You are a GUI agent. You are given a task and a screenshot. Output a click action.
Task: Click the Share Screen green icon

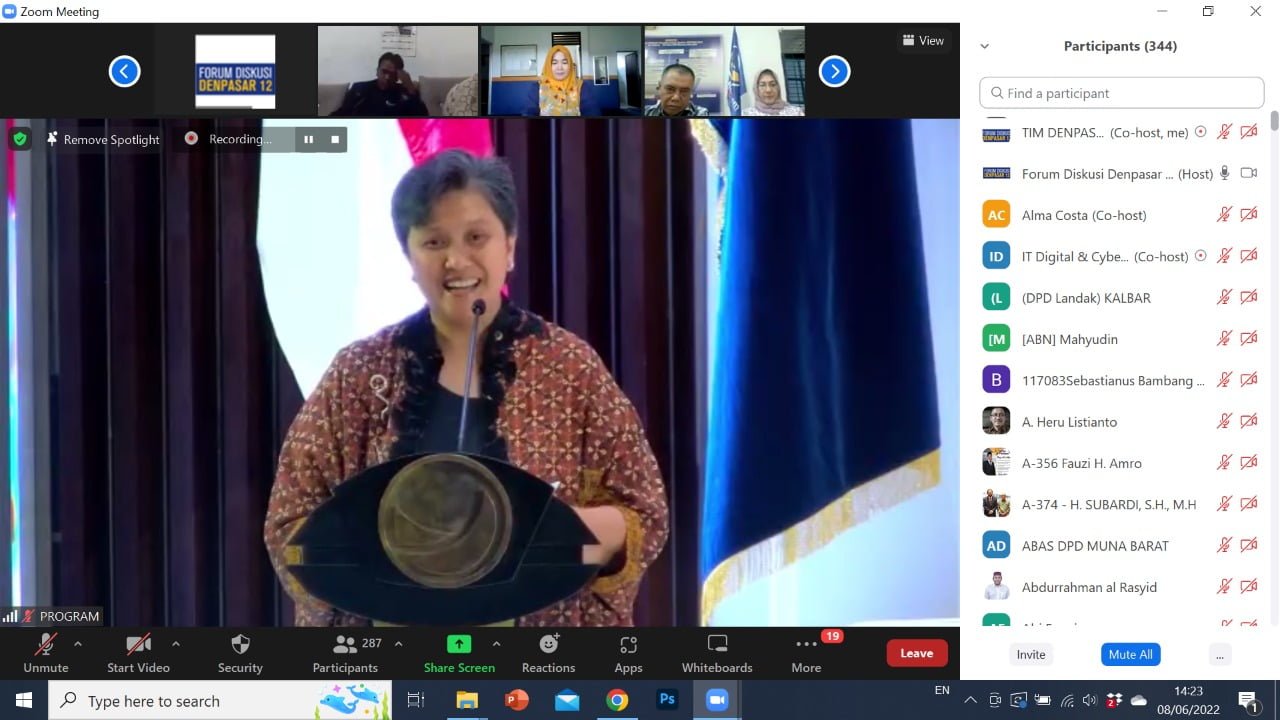click(458, 645)
